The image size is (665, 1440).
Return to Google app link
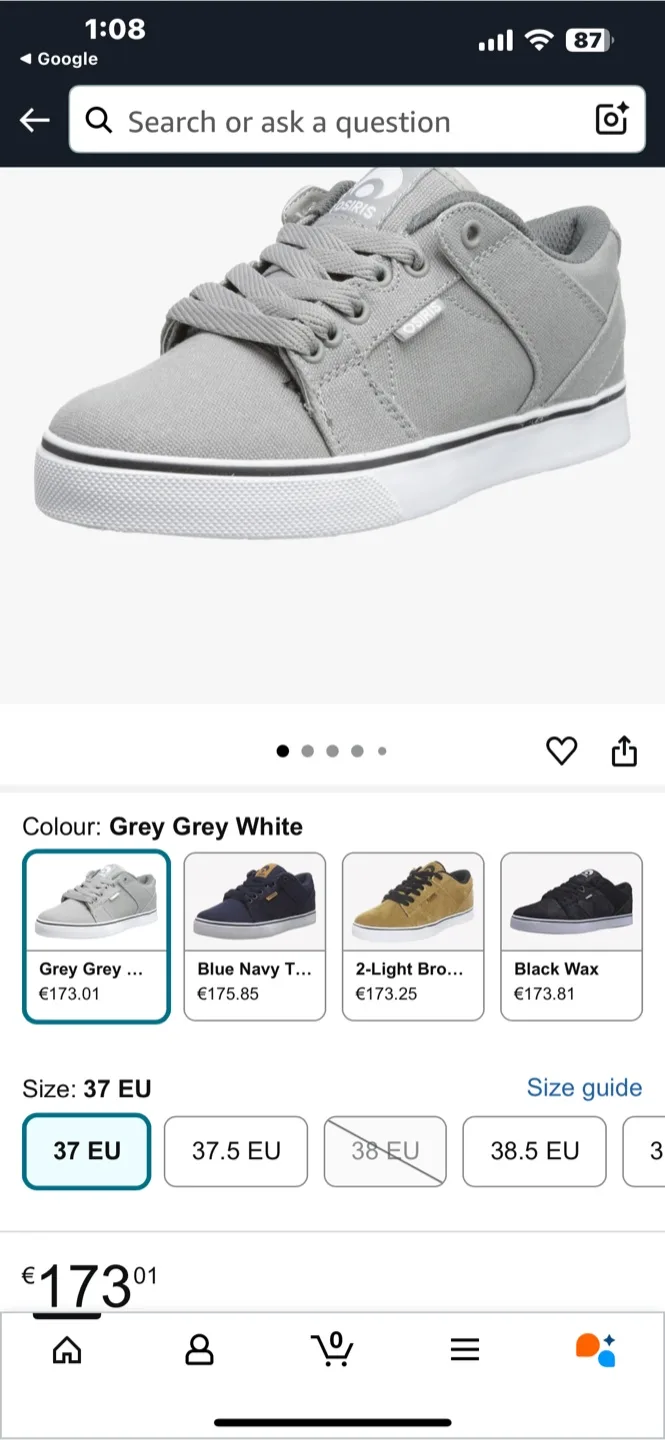coord(60,59)
